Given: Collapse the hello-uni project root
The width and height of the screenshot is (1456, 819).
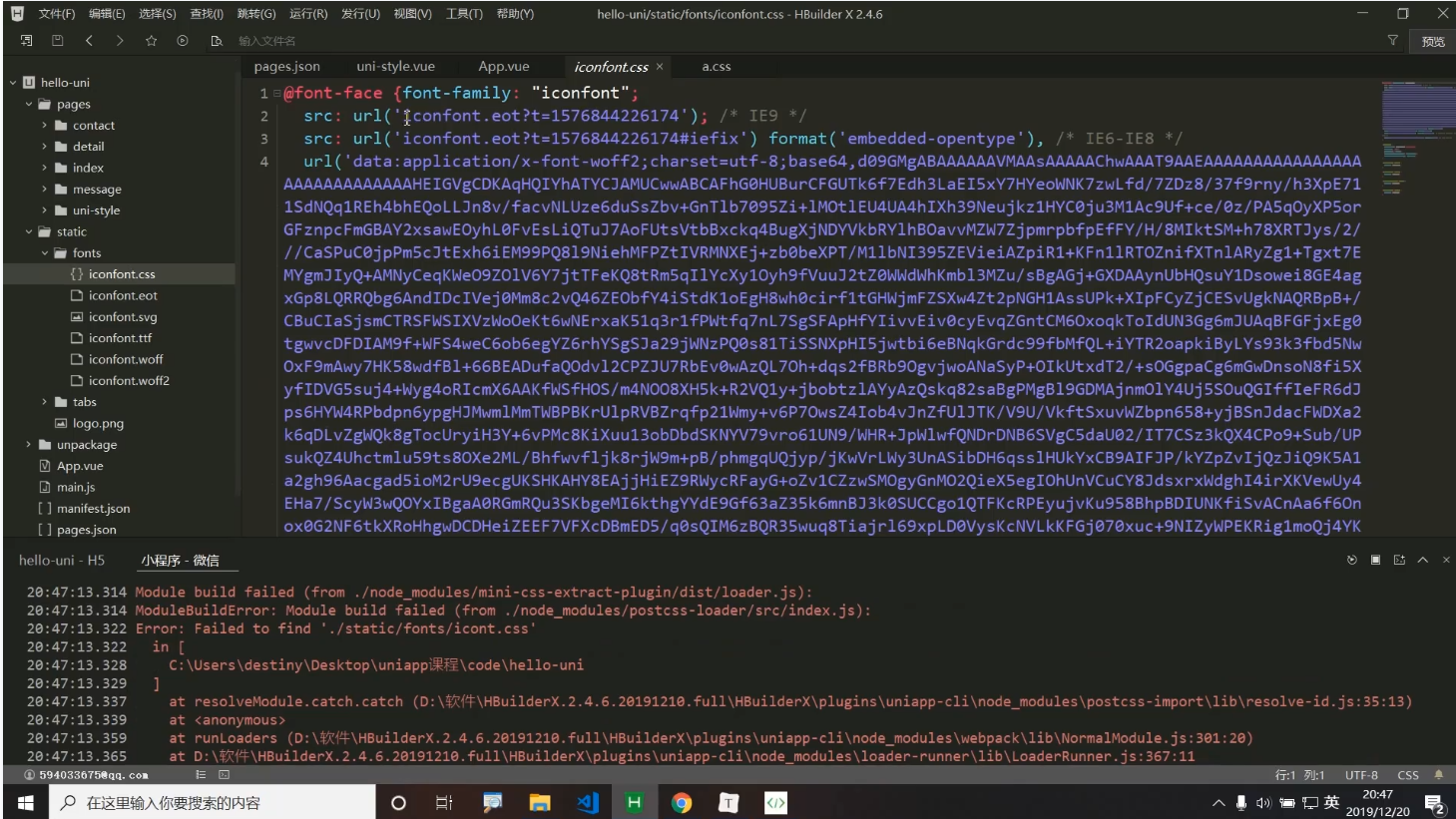Looking at the screenshot, I should pyautogui.click(x=13, y=83).
